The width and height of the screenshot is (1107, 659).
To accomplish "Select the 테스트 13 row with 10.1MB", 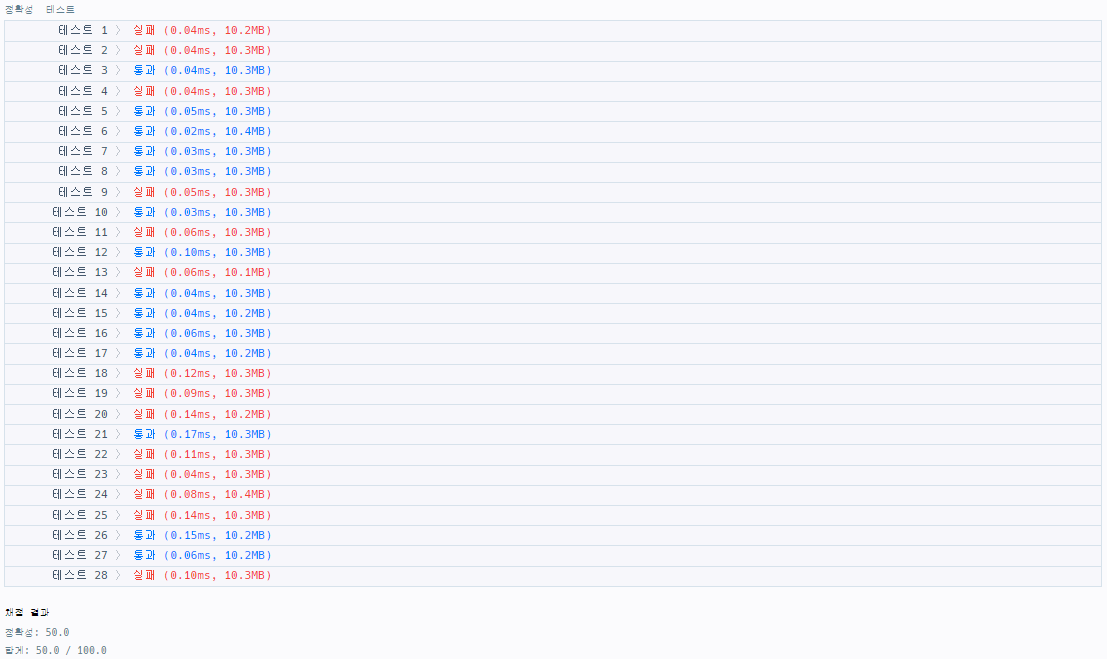I will pyautogui.click(x=553, y=273).
